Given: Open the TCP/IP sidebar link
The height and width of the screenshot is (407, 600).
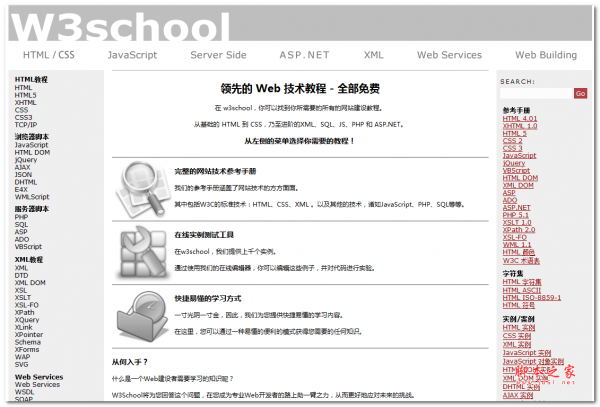Looking at the screenshot, I should 26,125.
